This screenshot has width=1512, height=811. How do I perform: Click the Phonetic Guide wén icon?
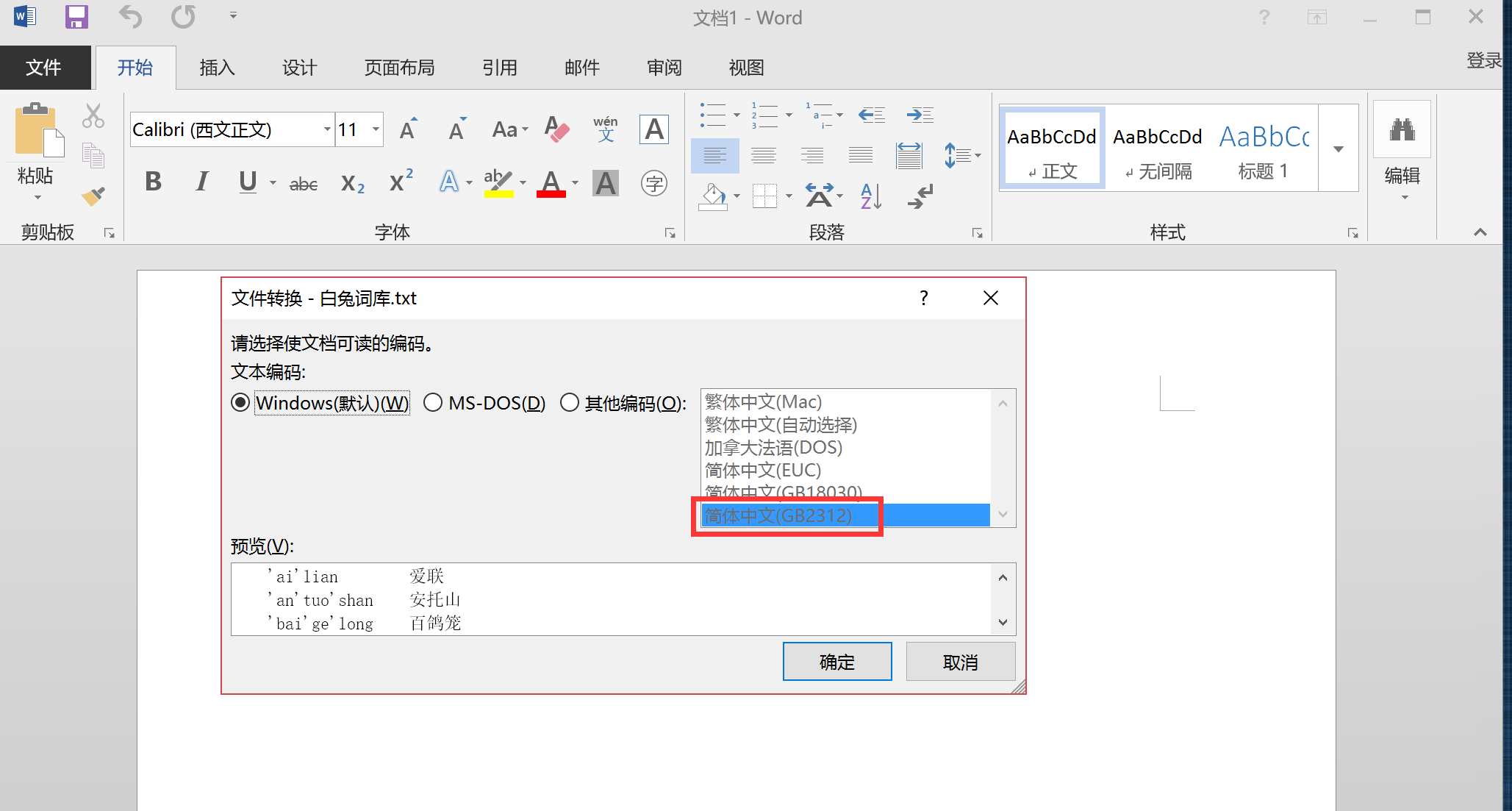tap(605, 129)
